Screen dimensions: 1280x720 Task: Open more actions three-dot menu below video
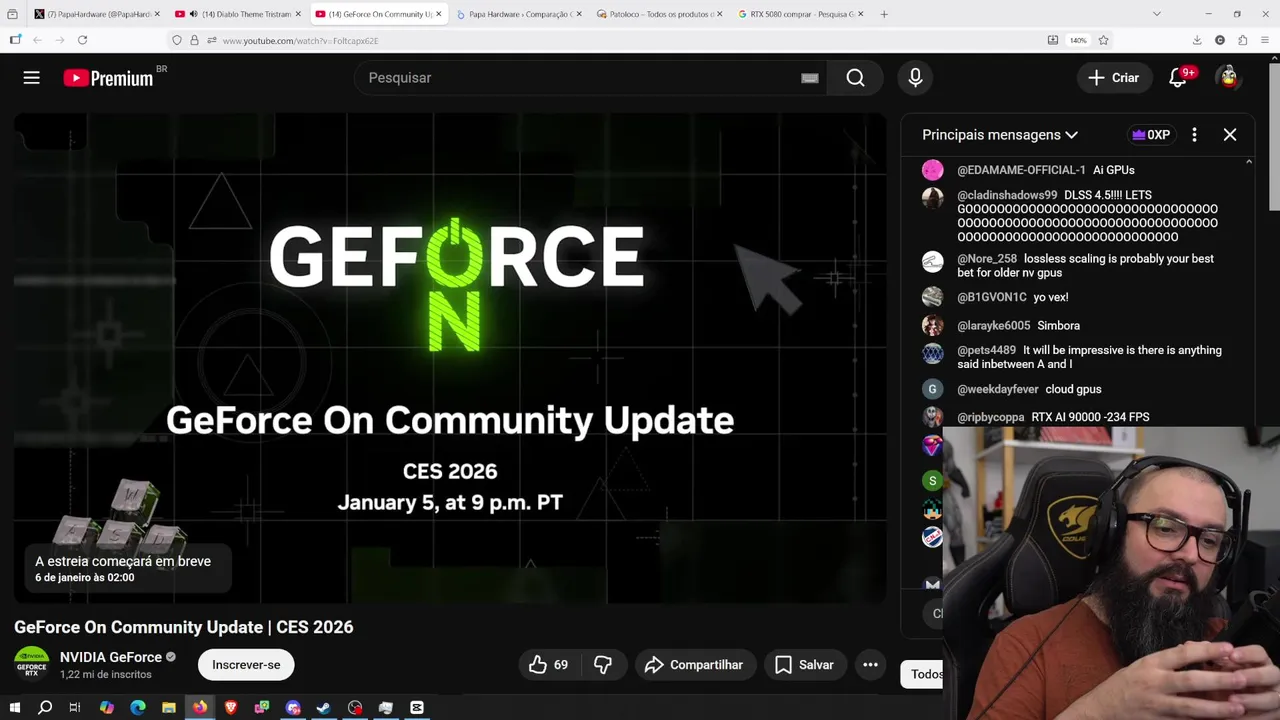point(870,665)
